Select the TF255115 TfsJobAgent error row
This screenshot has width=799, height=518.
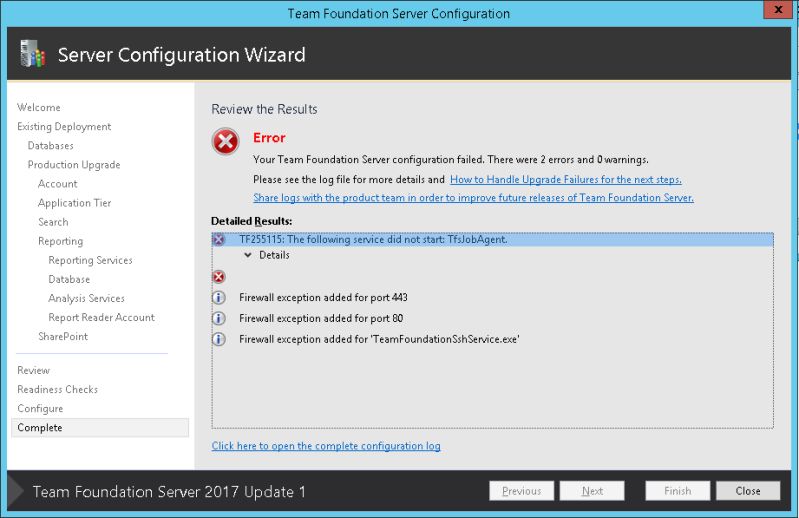493,239
